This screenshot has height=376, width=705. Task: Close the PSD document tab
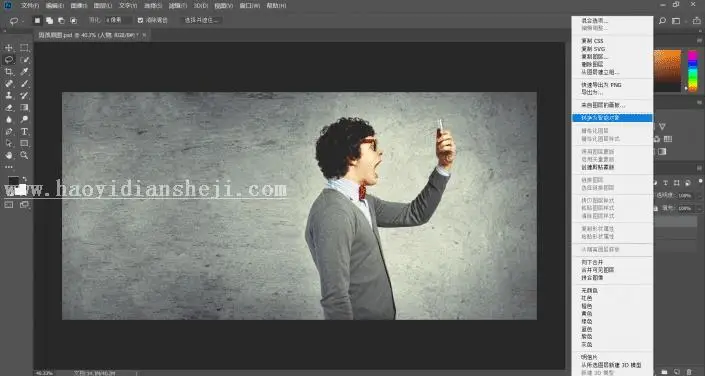point(144,35)
